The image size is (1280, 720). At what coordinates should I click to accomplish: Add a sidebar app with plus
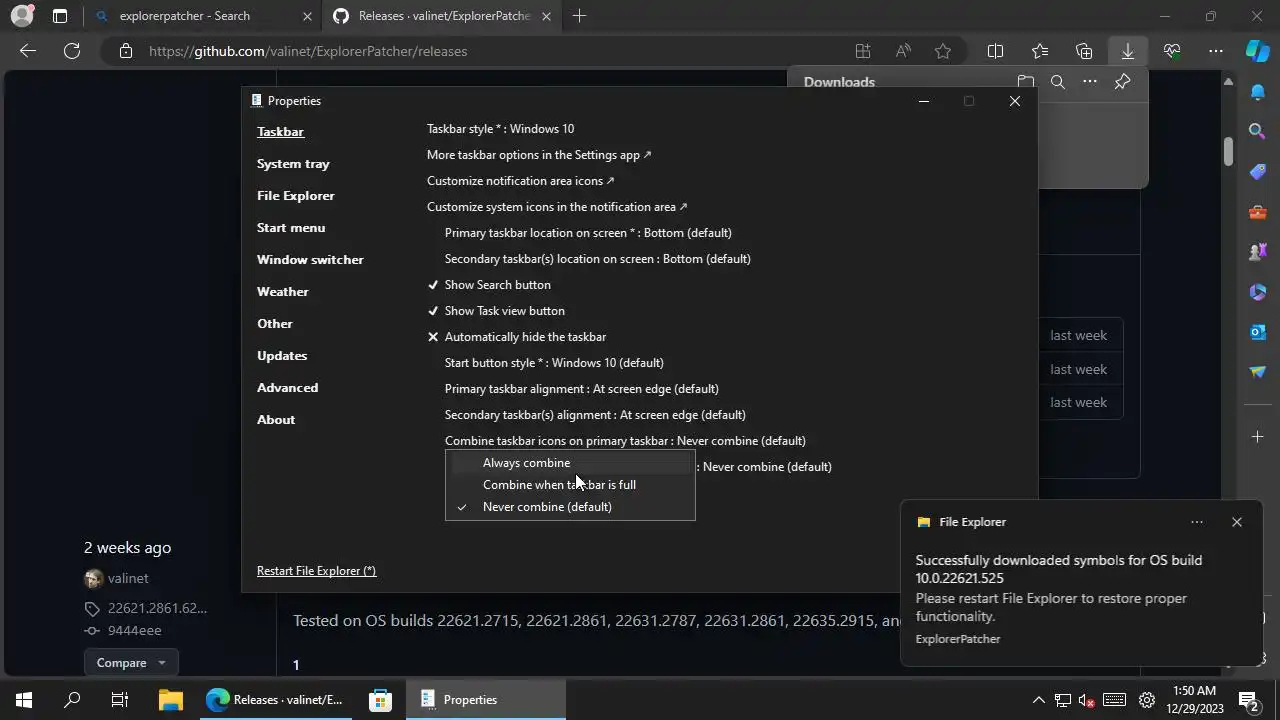(x=1258, y=437)
